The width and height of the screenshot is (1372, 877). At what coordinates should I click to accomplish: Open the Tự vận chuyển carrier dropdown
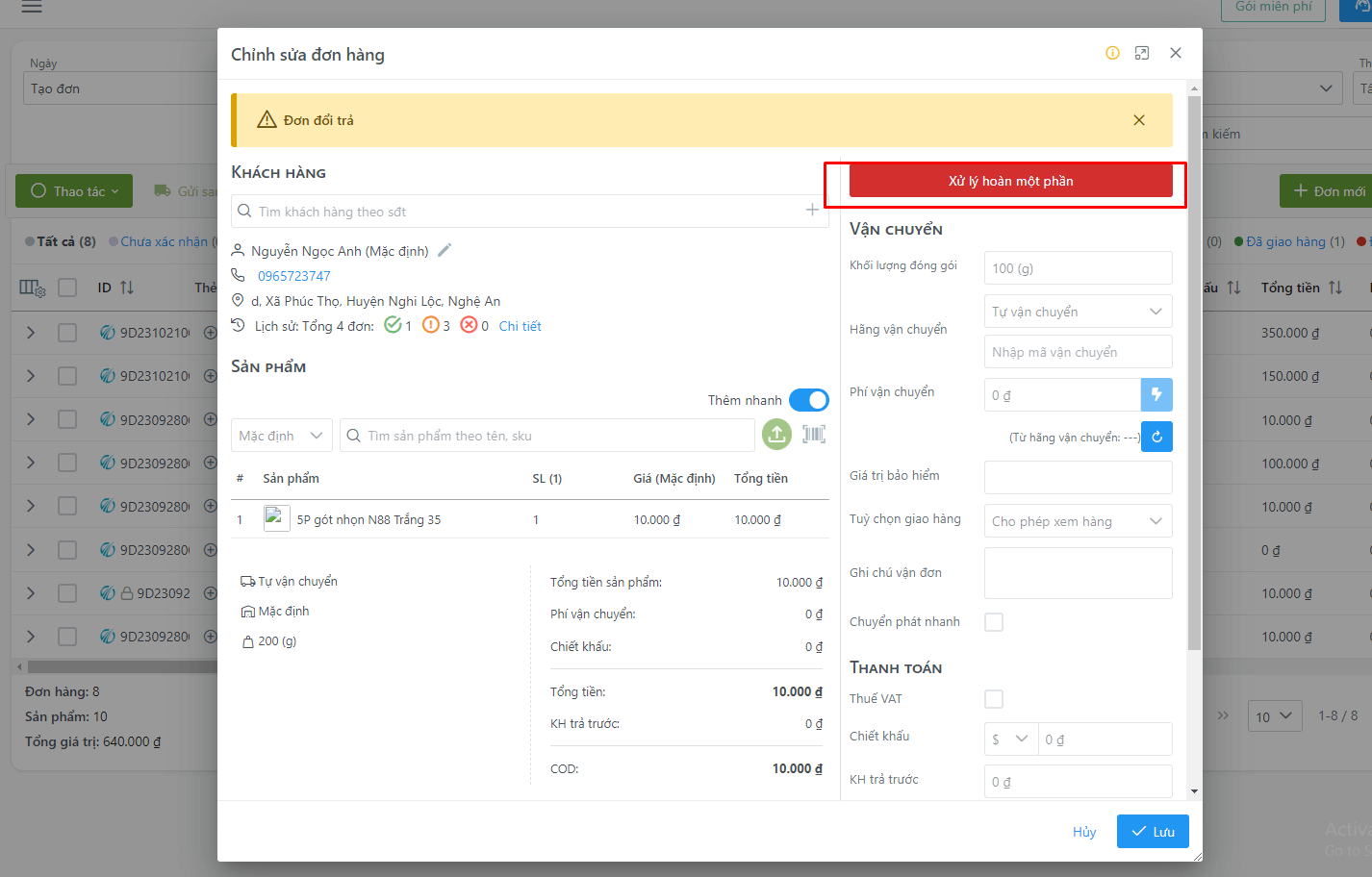tap(1079, 312)
